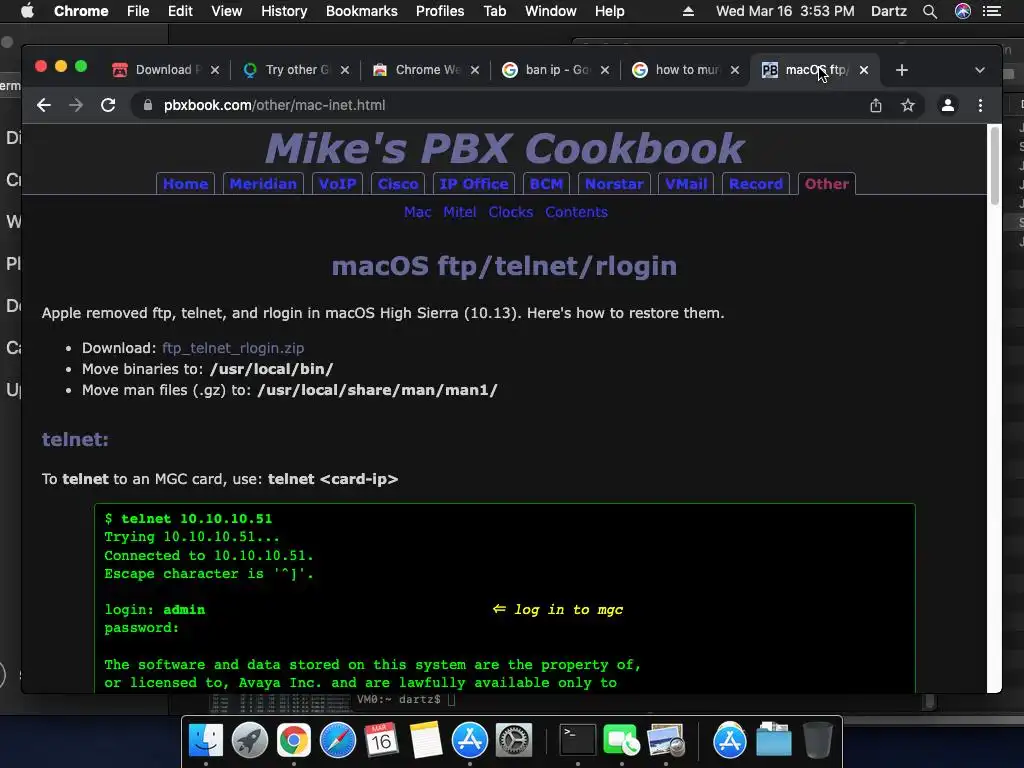Open the Chrome profile avatar button
1024x768 pixels.
pyautogui.click(x=948, y=105)
